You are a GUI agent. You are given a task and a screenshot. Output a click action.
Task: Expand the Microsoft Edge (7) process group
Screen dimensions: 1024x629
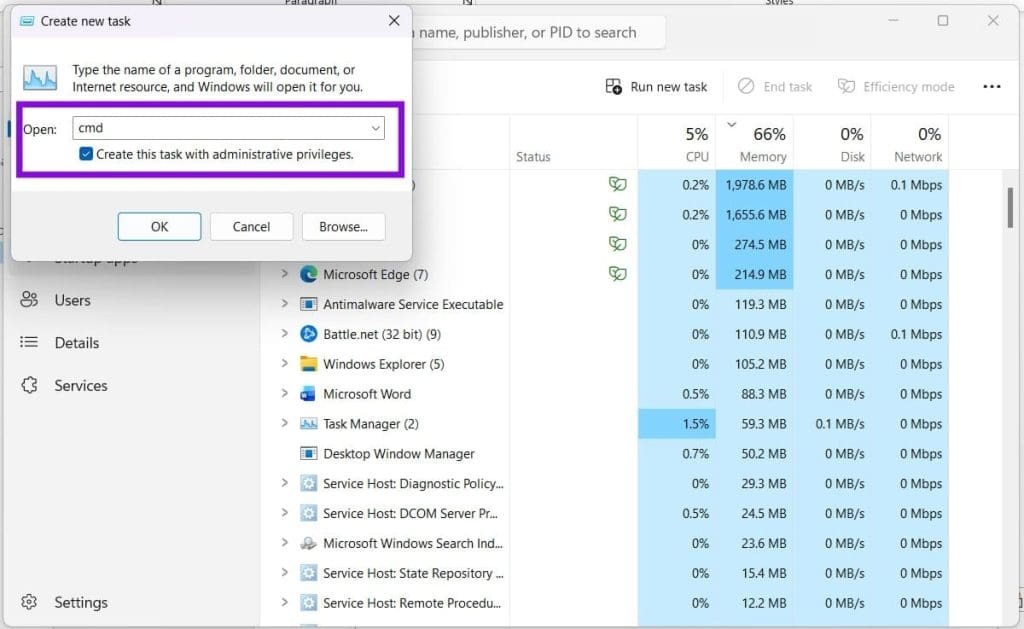click(x=284, y=274)
